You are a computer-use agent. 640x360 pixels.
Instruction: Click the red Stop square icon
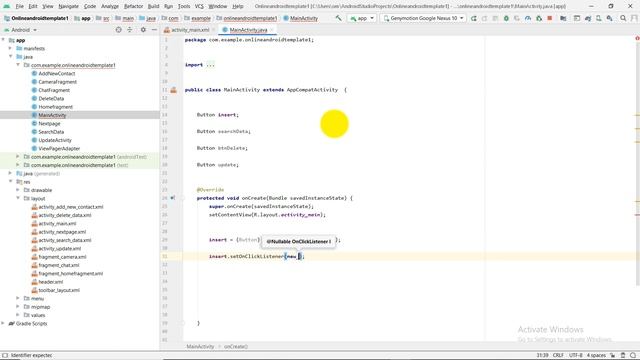[x=550, y=18]
